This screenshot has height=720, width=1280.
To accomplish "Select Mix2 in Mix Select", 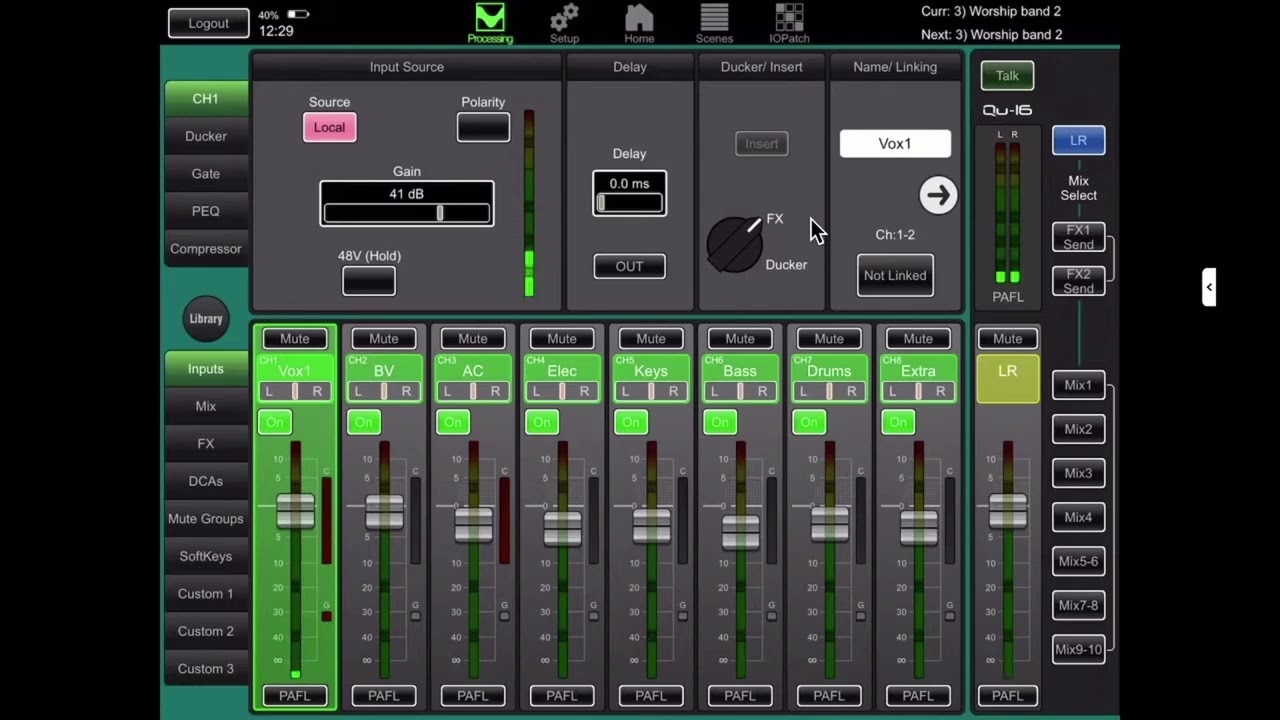I will click(x=1078, y=429).
